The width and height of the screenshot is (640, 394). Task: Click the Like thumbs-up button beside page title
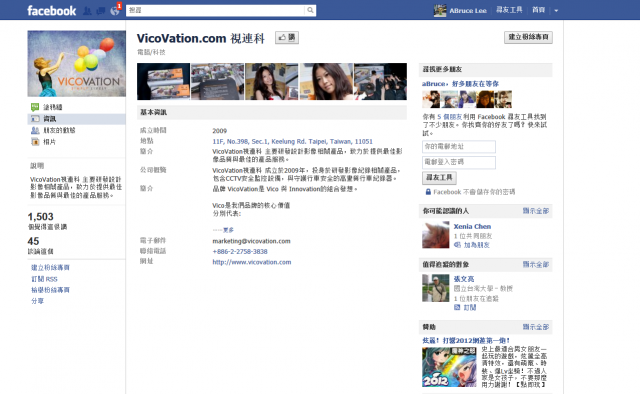287,38
